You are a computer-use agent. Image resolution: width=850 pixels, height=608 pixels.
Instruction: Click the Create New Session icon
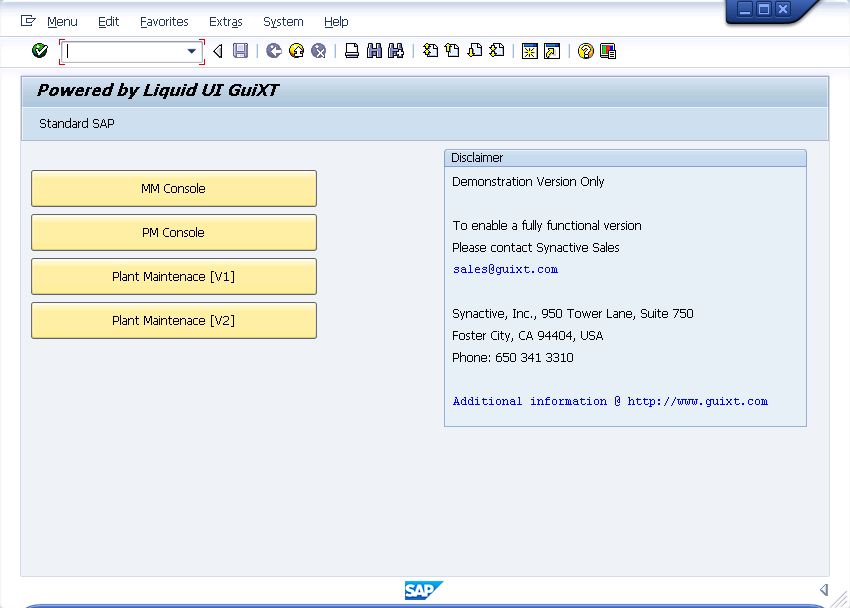(x=530, y=51)
